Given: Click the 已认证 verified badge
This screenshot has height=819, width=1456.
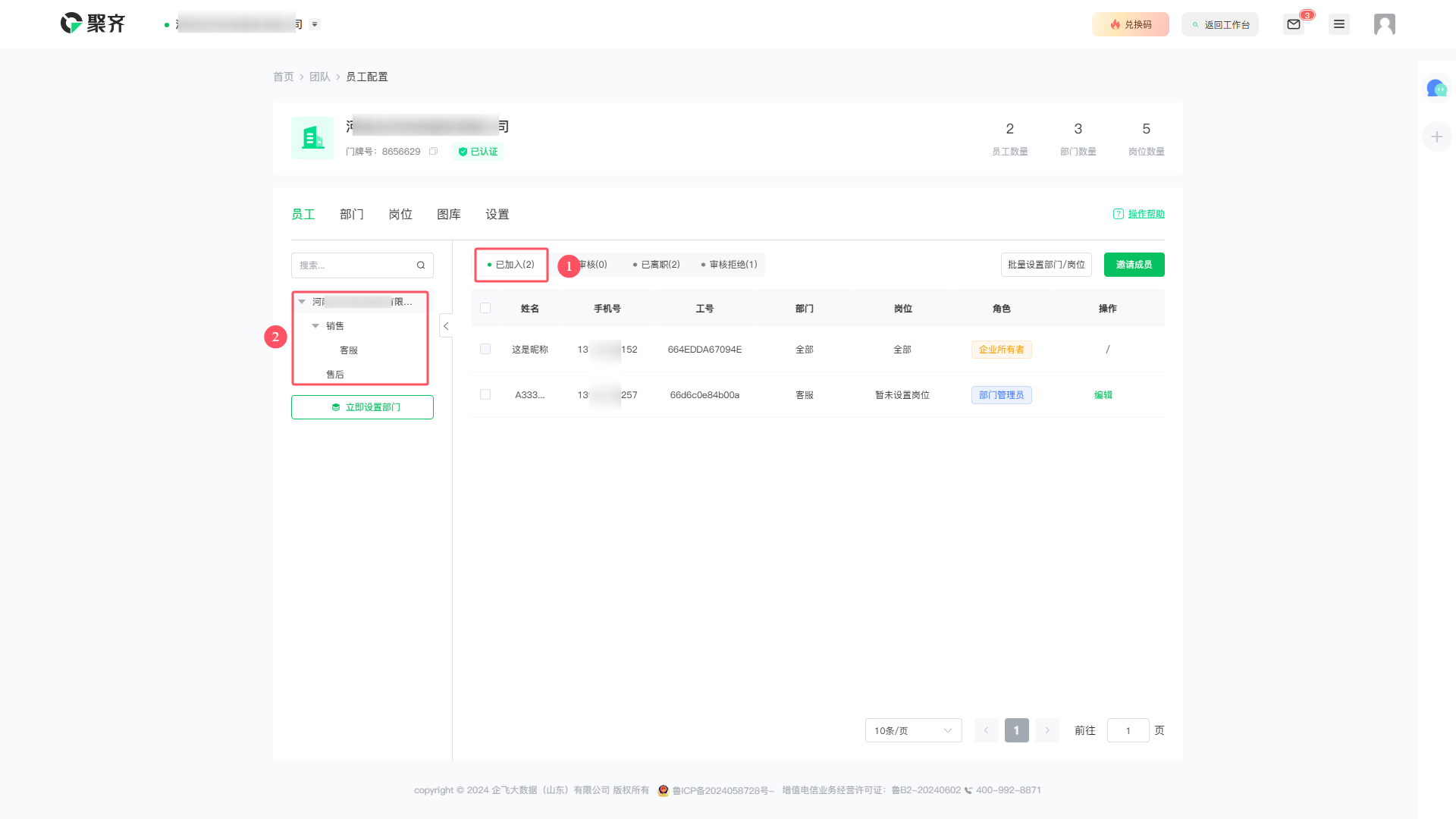Looking at the screenshot, I should (479, 152).
